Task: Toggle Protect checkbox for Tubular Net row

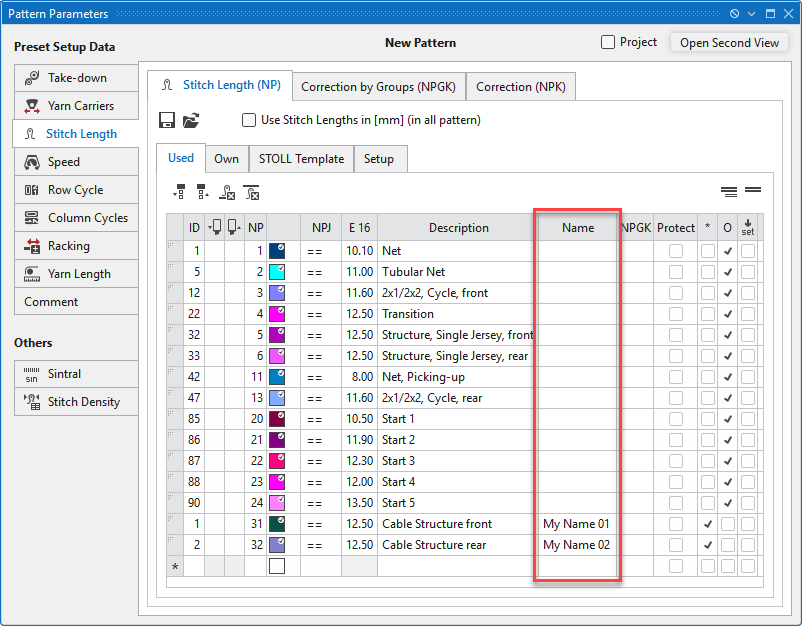Action: point(676,272)
